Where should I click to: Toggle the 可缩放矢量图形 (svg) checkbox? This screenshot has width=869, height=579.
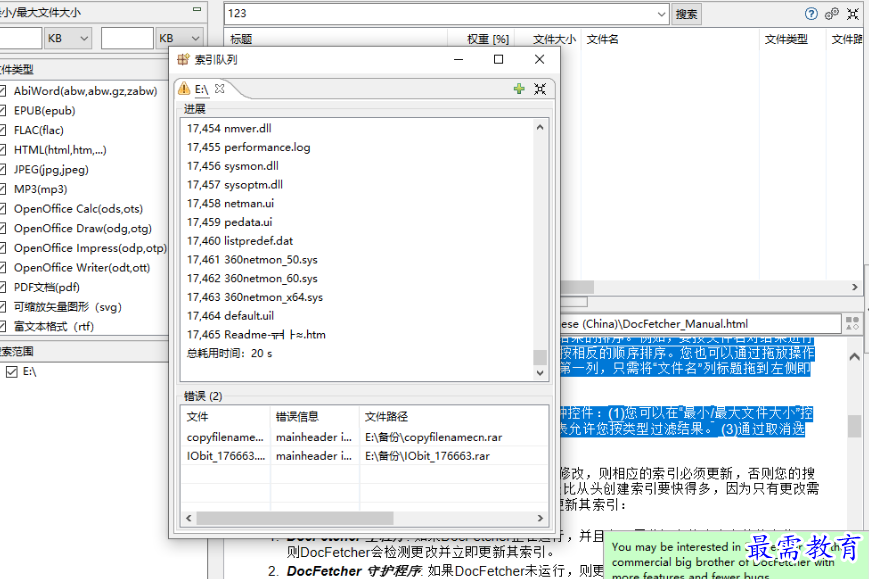pos(2,308)
